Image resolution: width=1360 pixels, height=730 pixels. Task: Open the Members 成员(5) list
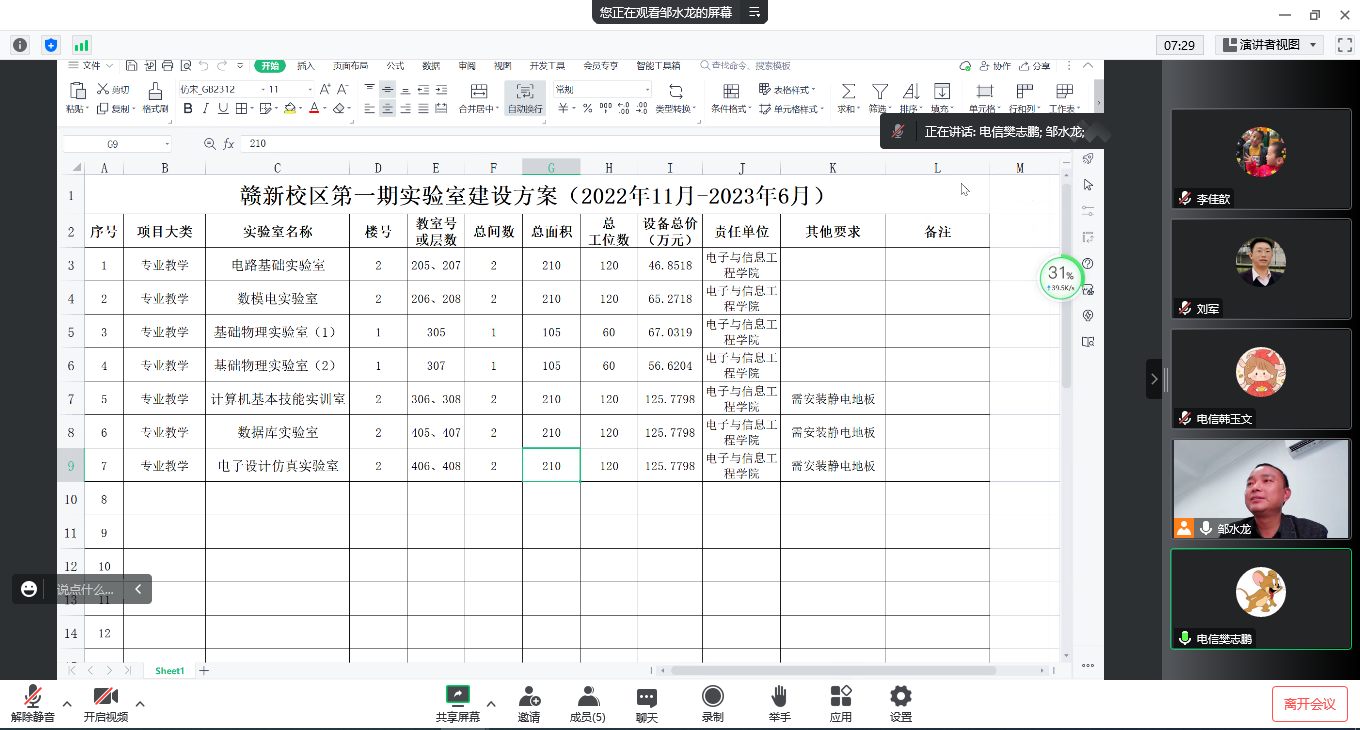[x=588, y=704]
